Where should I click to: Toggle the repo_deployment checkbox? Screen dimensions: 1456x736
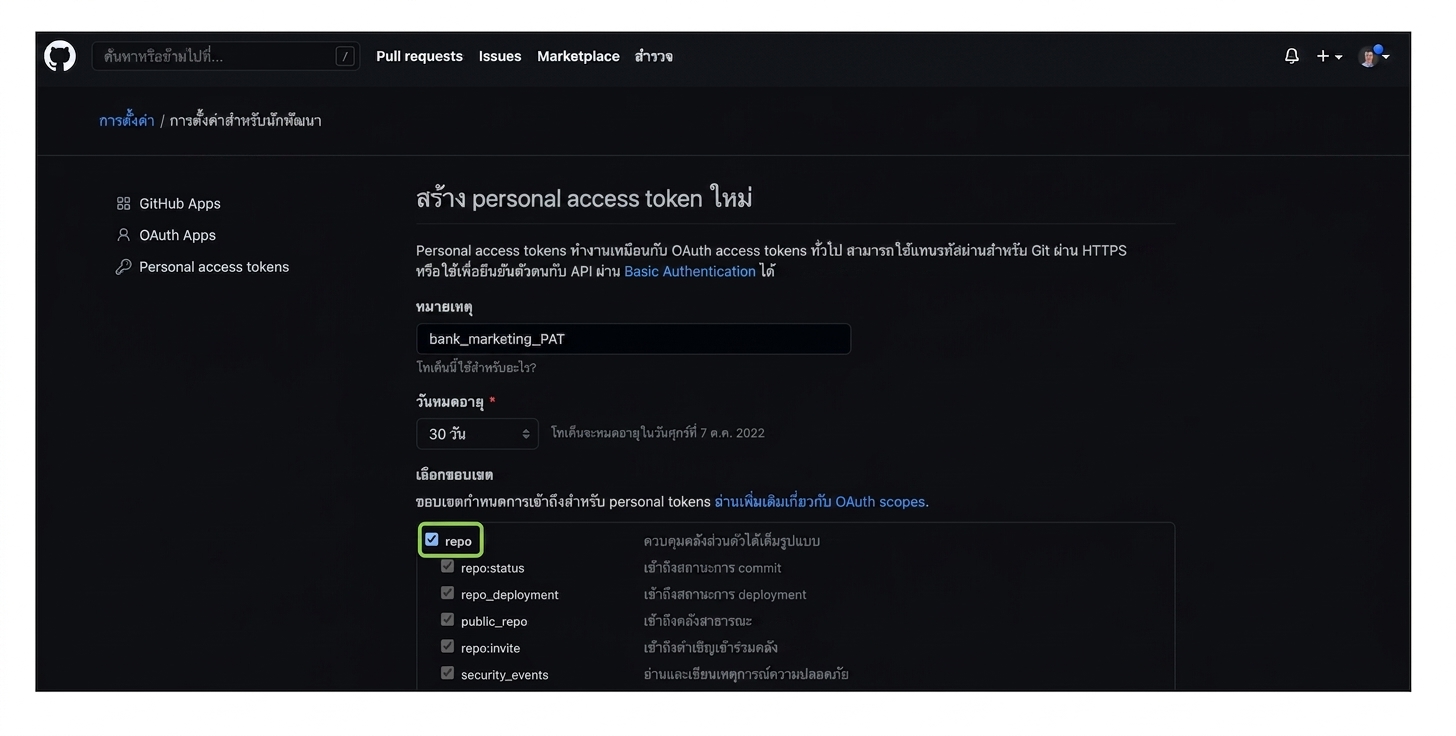pyautogui.click(x=447, y=593)
